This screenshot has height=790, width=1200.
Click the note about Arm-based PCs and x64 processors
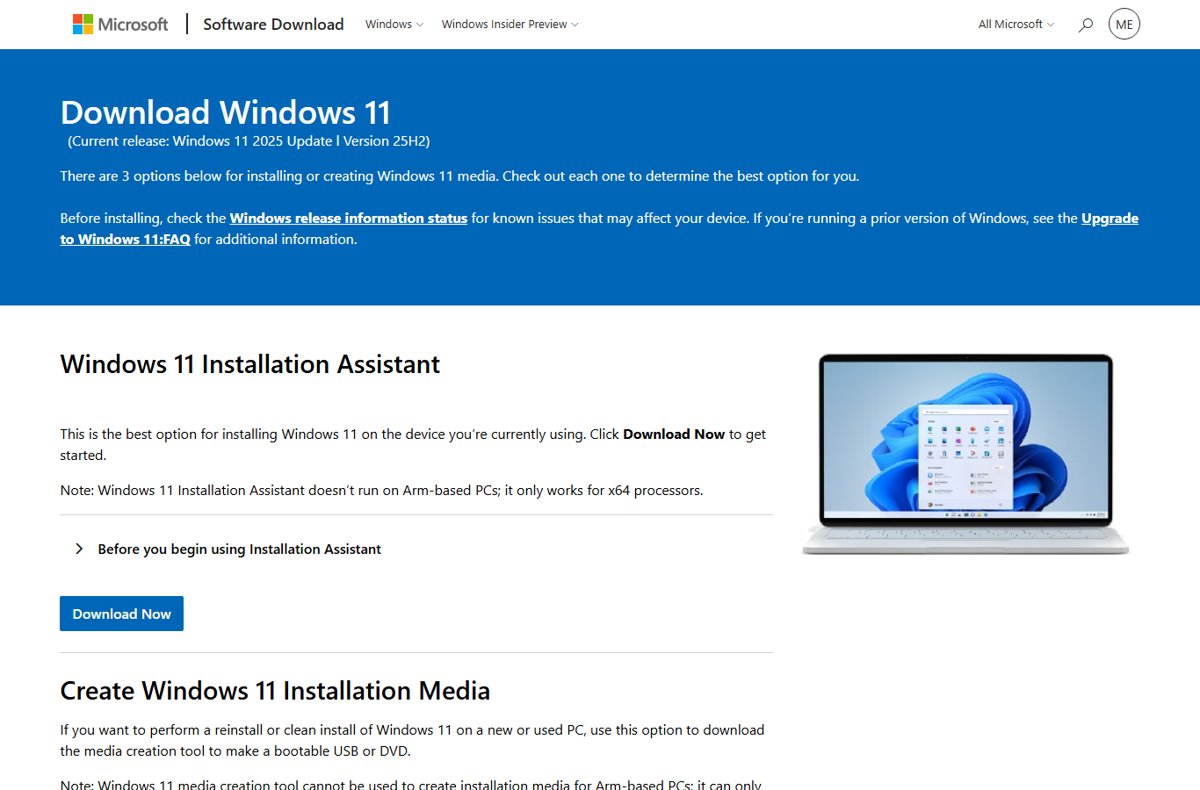click(382, 490)
